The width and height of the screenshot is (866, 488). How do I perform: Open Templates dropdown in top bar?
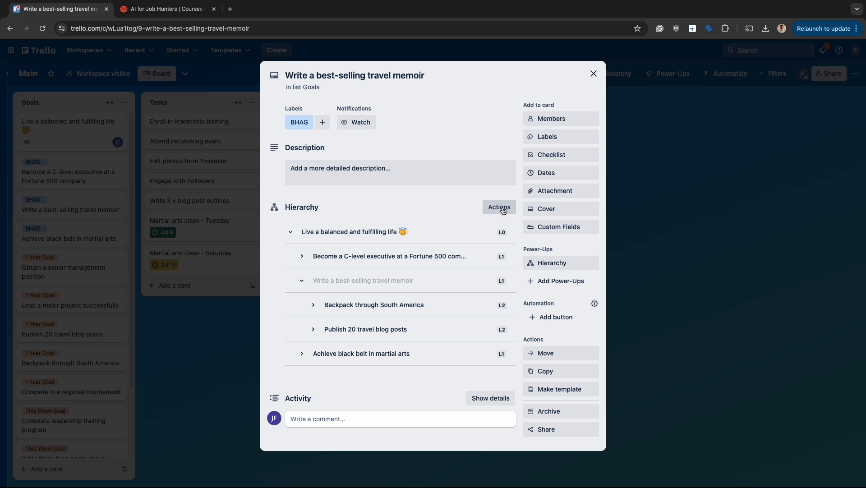[230, 50]
